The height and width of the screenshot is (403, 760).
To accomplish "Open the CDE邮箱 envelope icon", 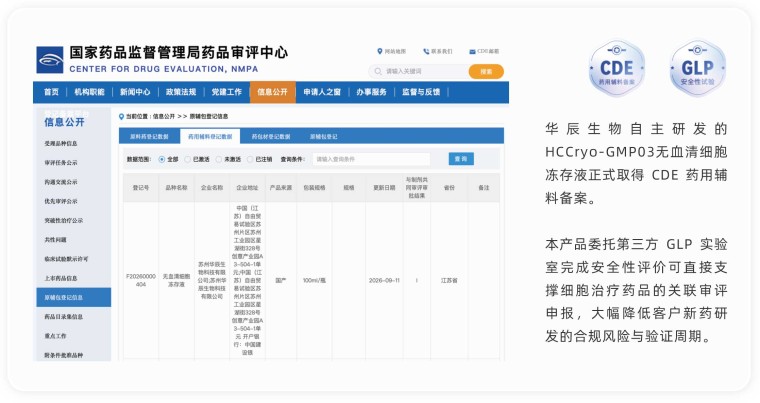I will (472, 51).
